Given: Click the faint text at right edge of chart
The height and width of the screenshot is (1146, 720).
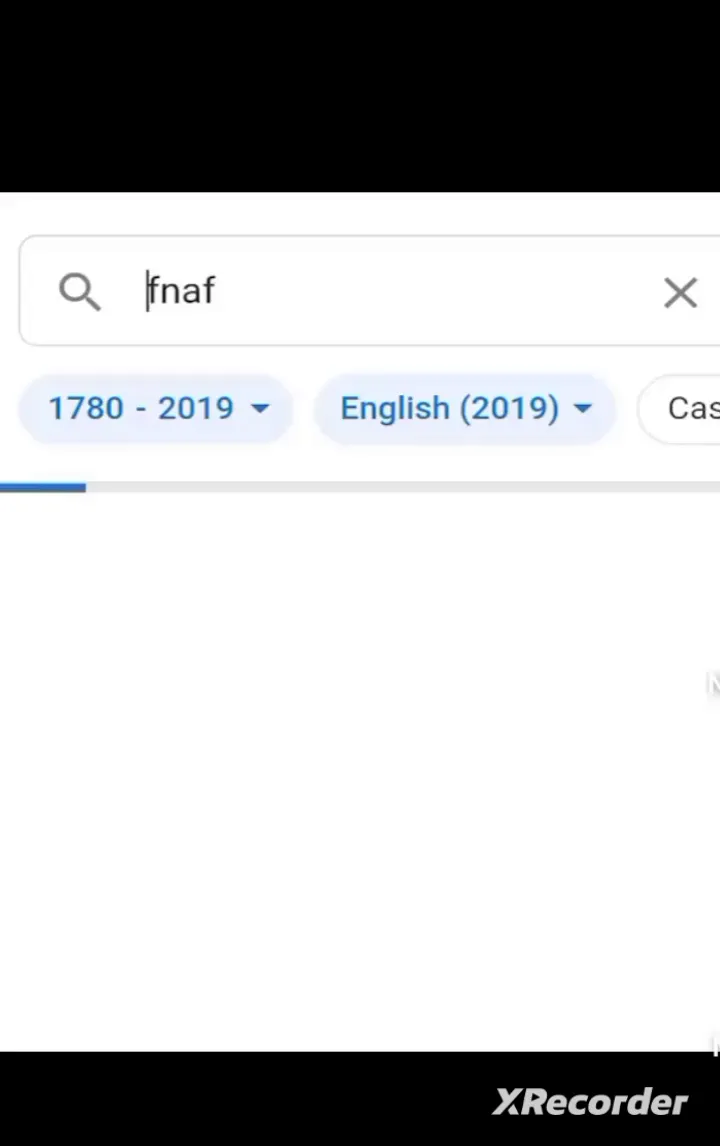Looking at the screenshot, I should pos(713,683).
